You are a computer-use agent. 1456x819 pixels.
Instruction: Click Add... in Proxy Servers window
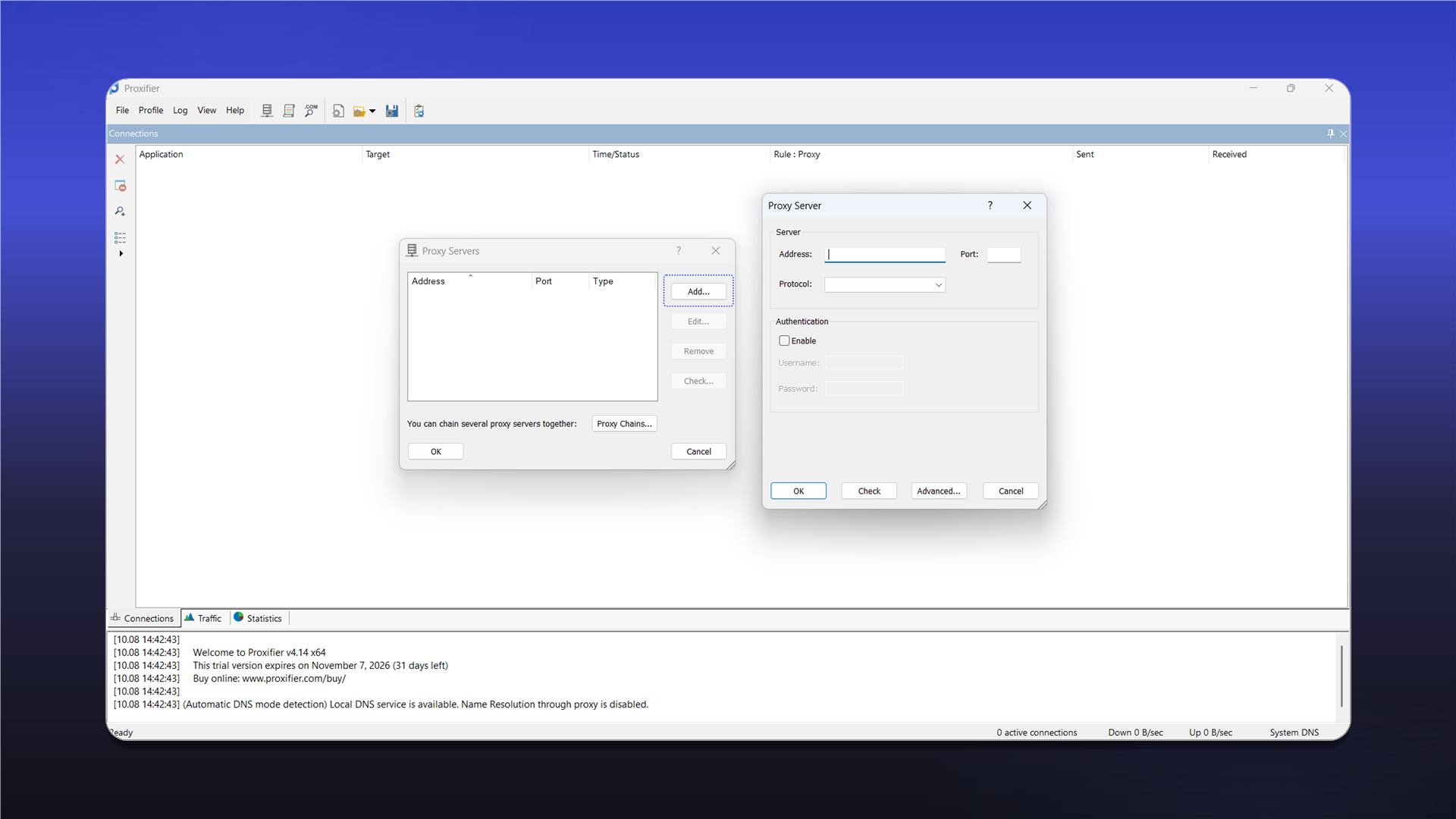point(698,291)
